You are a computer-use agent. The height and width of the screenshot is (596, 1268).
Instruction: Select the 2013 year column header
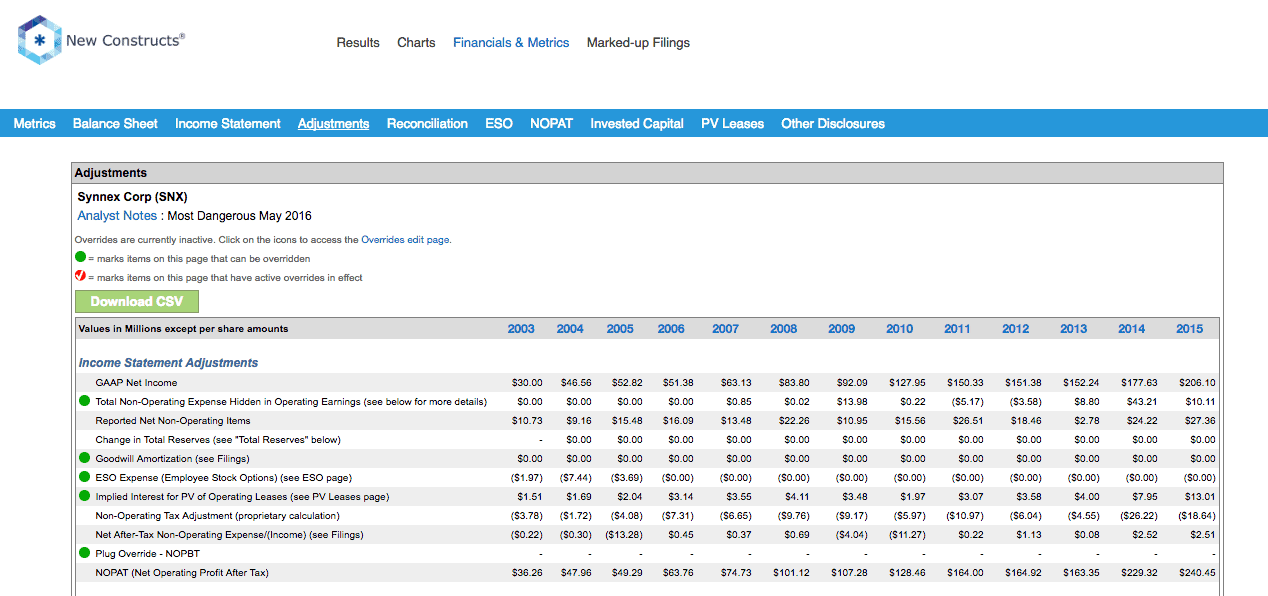coord(1074,329)
